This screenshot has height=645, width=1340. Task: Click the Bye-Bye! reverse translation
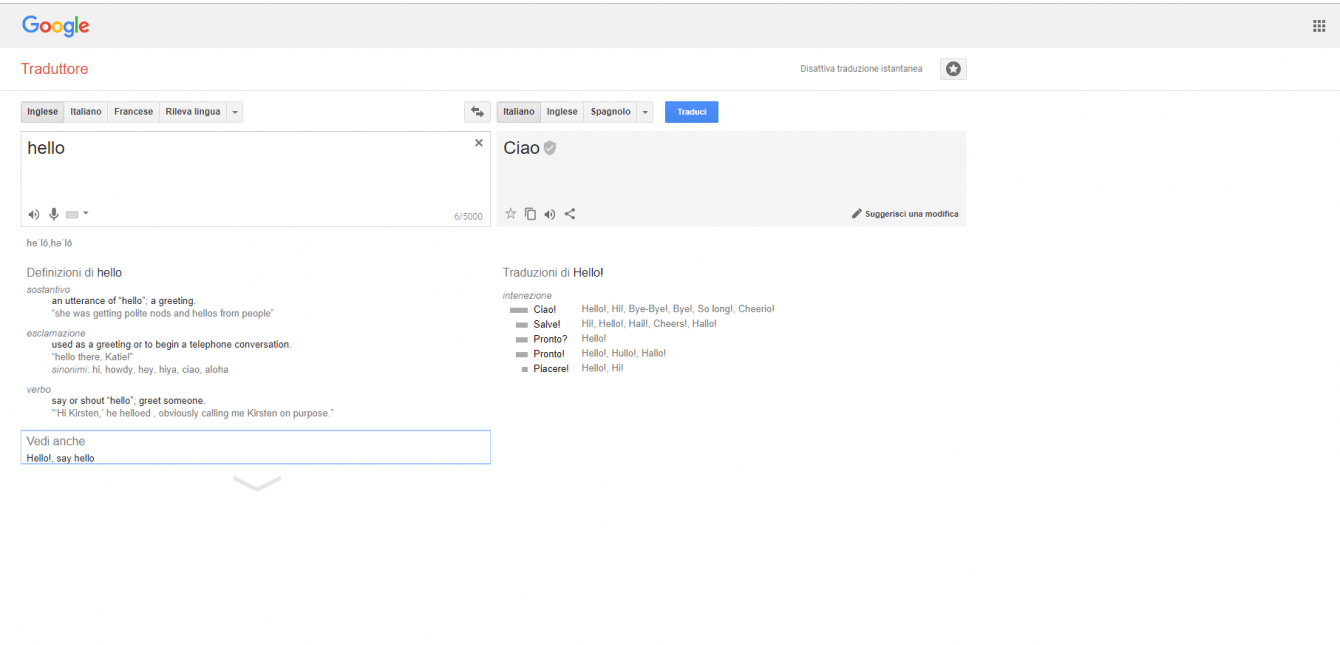coord(648,309)
